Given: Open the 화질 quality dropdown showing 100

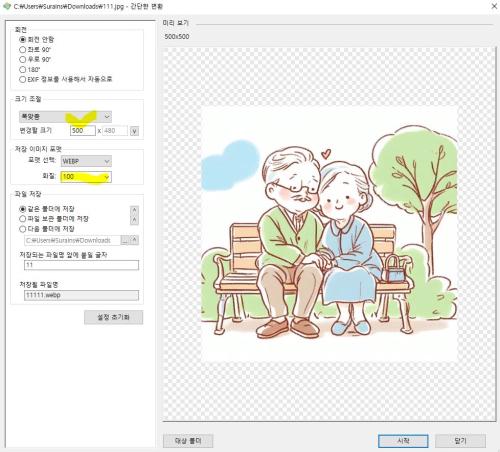Looking at the screenshot, I should [86, 177].
